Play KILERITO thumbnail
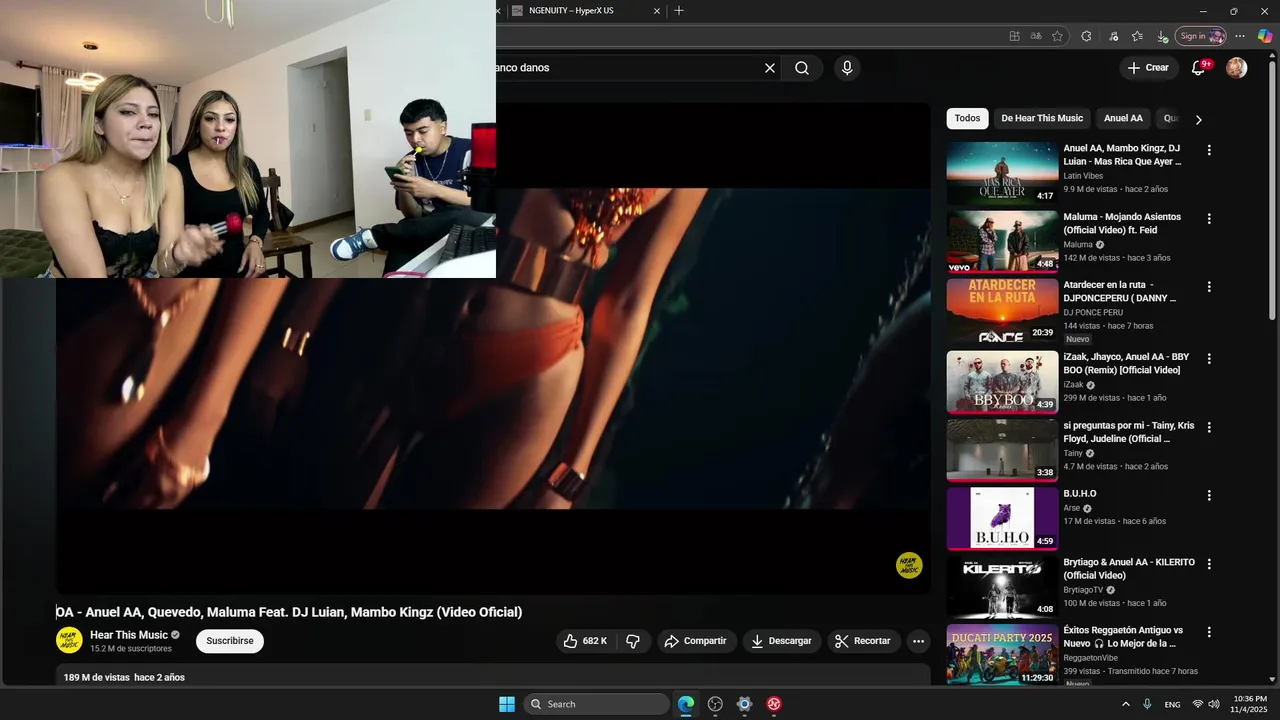Viewport: 1280px width, 720px height. pyautogui.click(x=1002, y=587)
